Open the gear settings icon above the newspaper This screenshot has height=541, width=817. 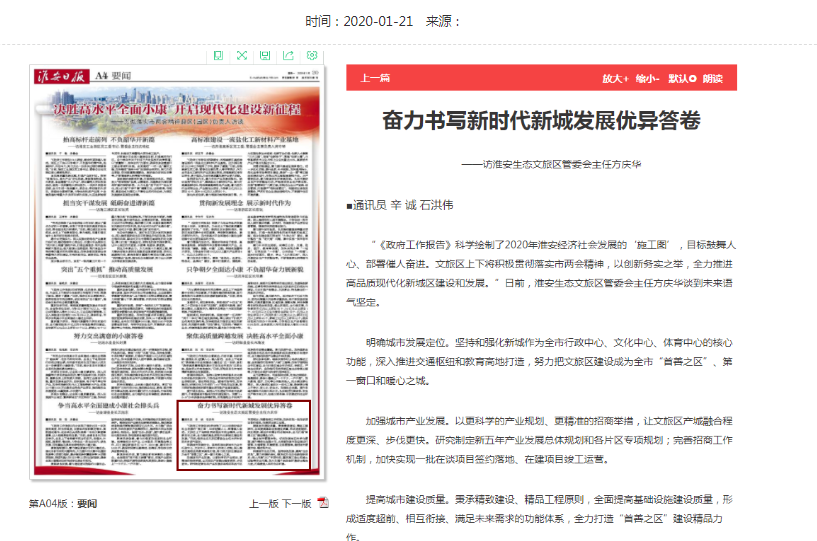pyautogui.click(x=313, y=55)
